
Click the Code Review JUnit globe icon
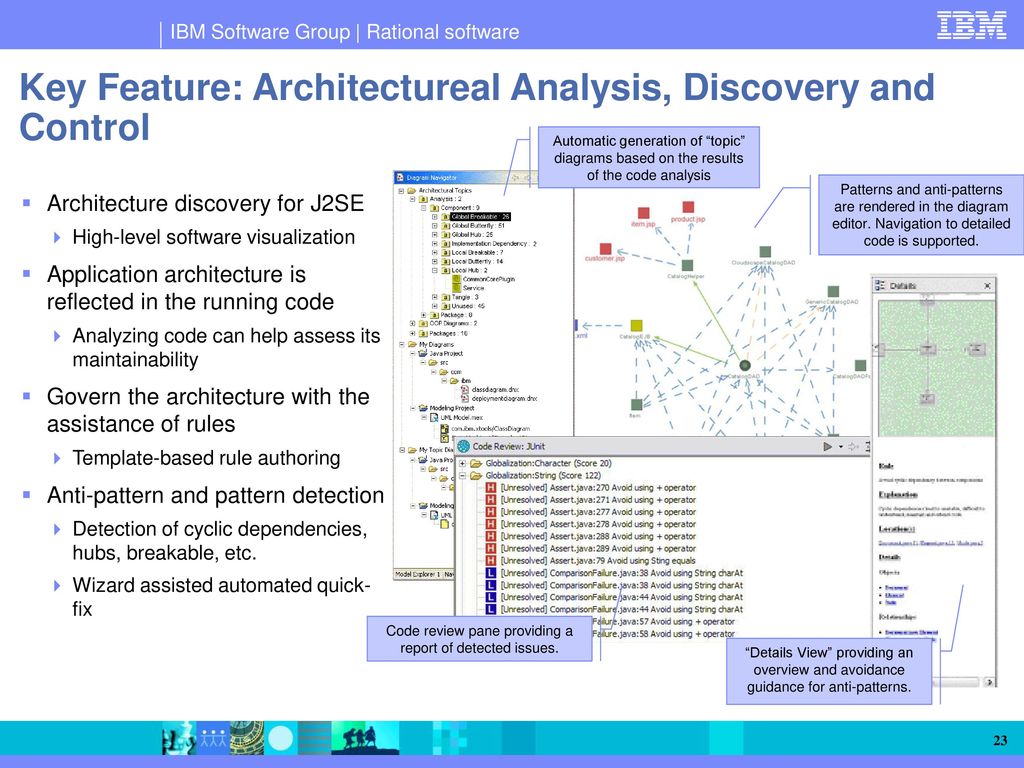click(x=464, y=447)
